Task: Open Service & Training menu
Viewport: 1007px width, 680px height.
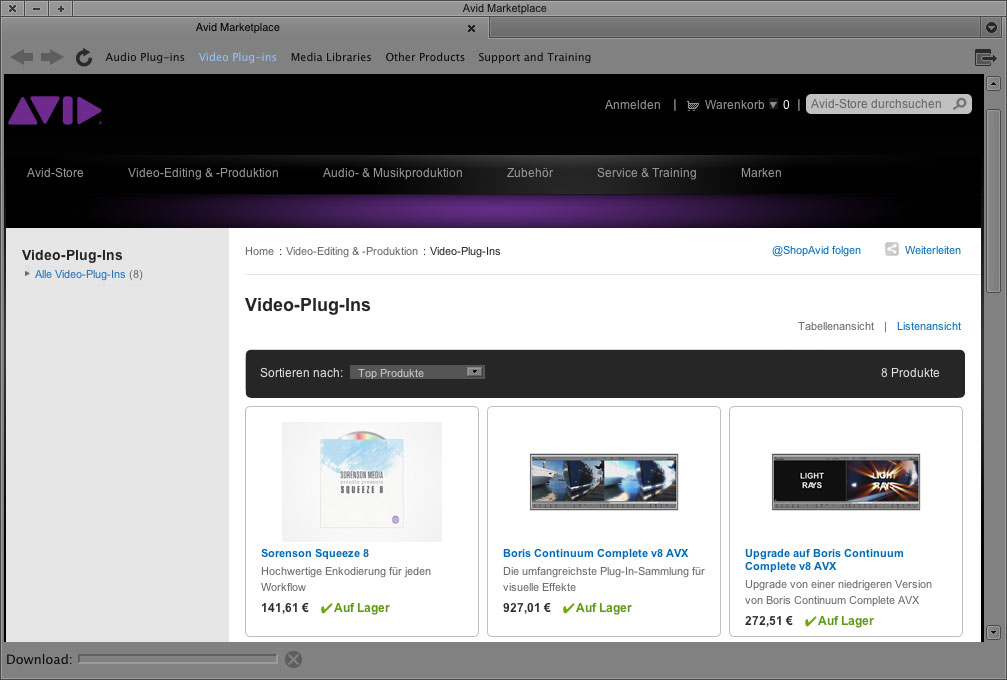Action: pos(647,173)
